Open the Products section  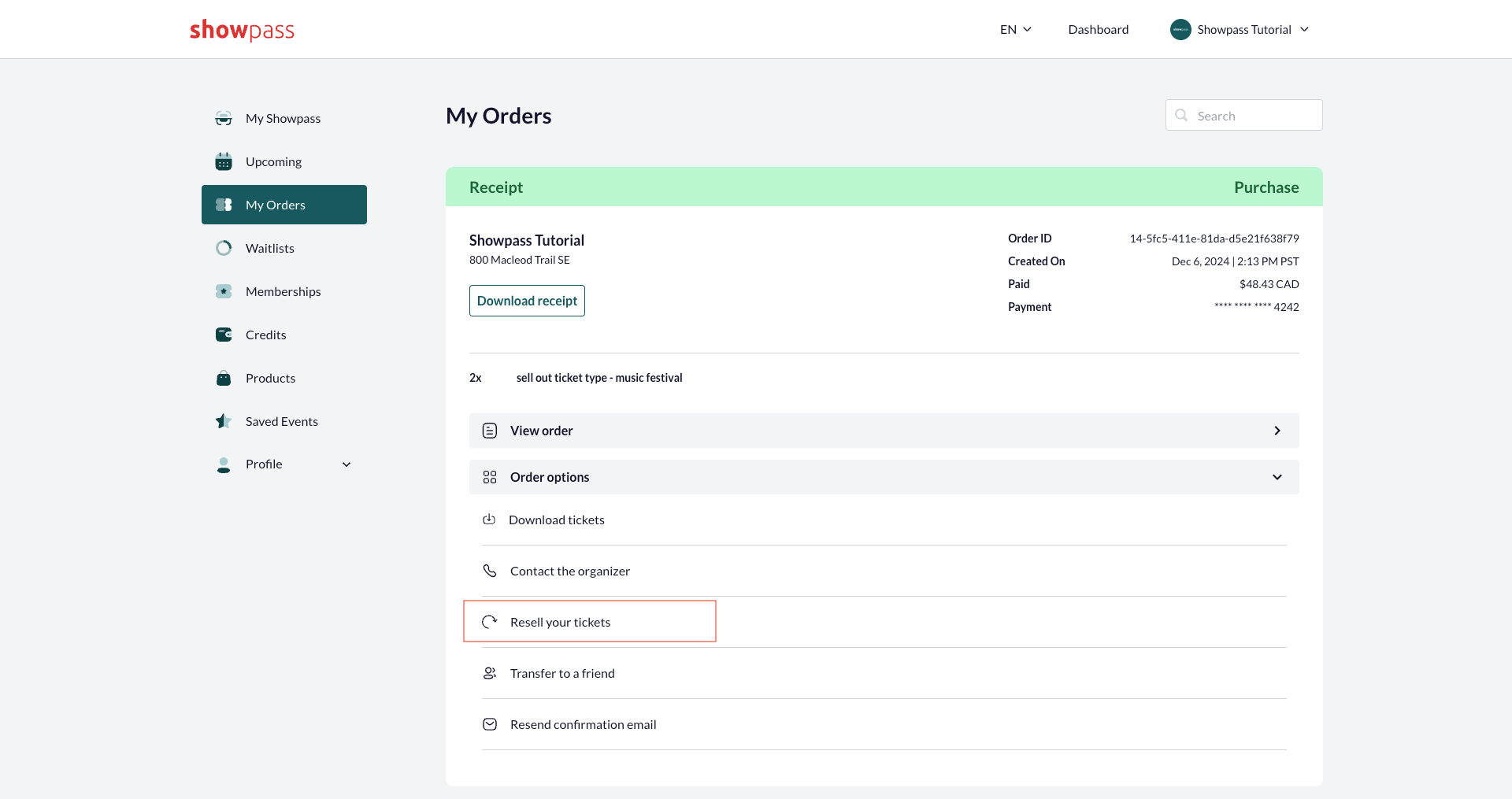coord(284,378)
